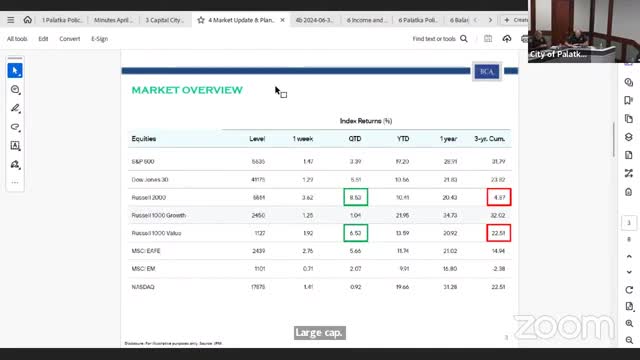The width and height of the screenshot is (640, 360).
Task: Open the E-Sign menu
Action: pyautogui.click(x=100, y=39)
